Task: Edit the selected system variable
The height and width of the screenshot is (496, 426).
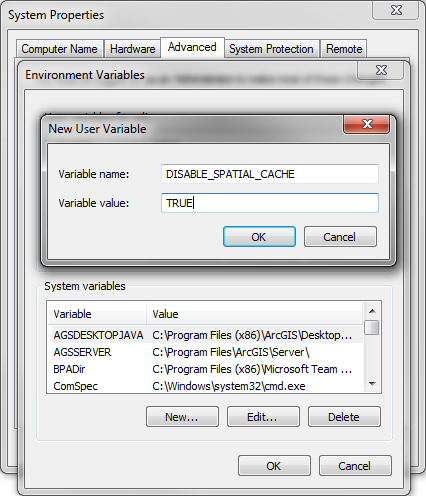Action: (263, 416)
